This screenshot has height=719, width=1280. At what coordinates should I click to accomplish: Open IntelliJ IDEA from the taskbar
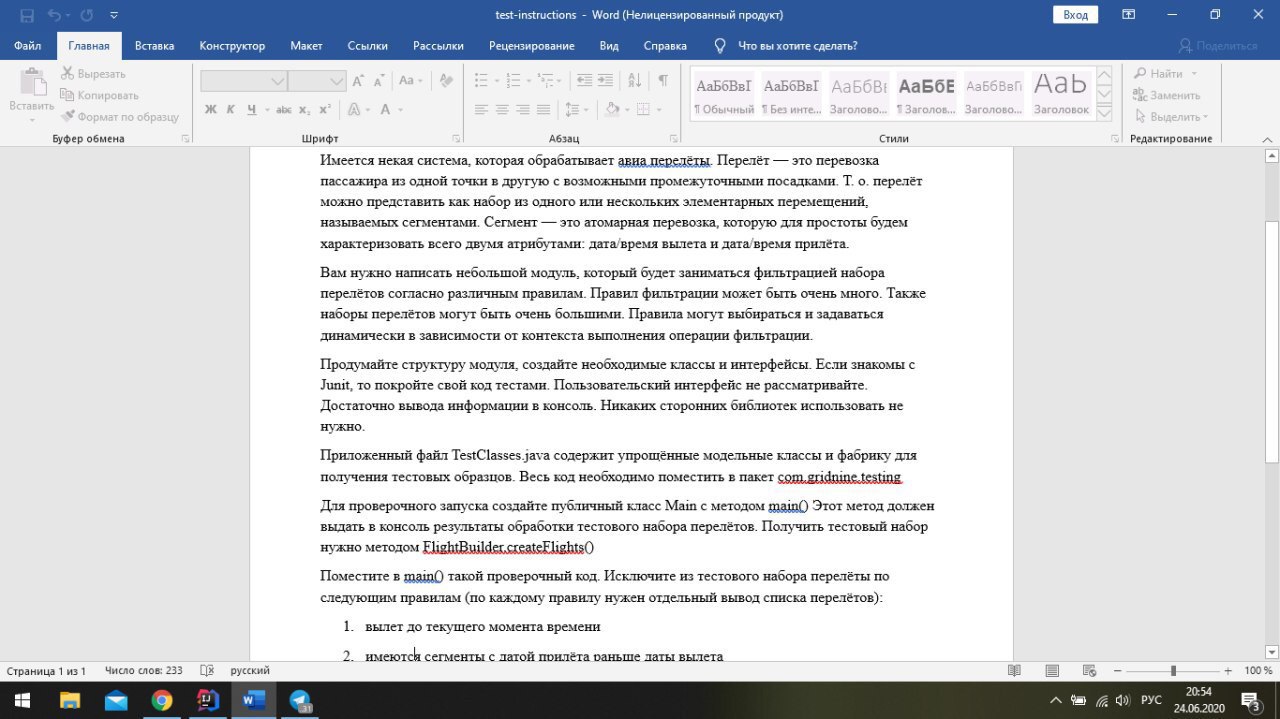207,700
